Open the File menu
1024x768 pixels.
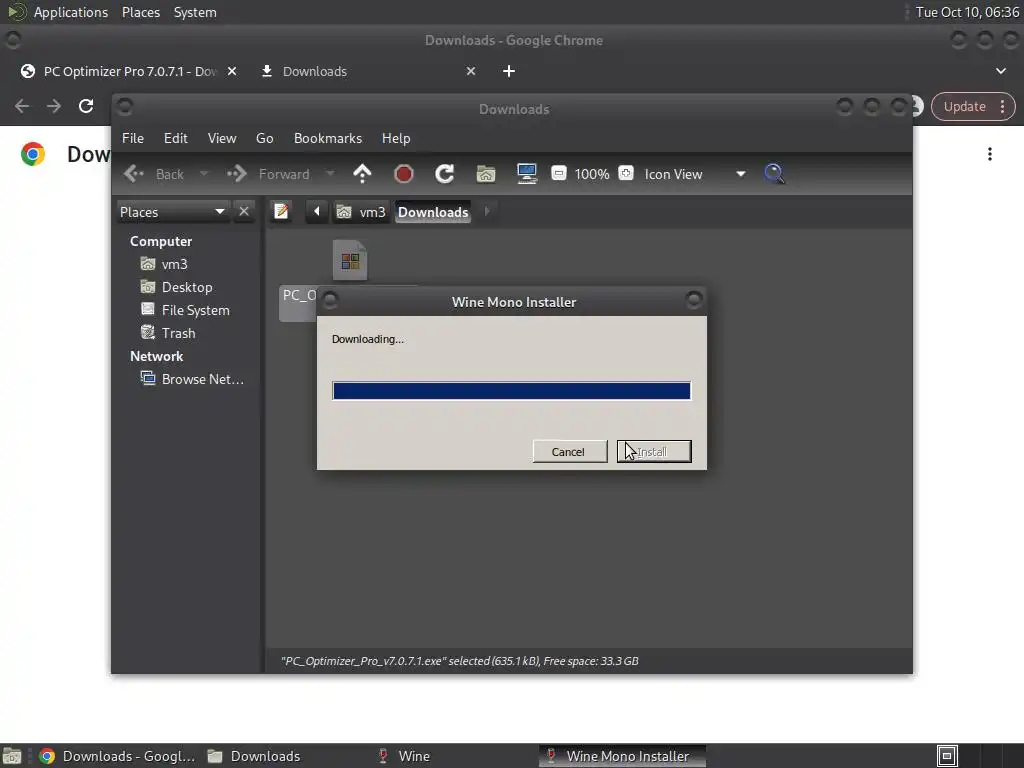pyautogui.click(x=133, y=138)
